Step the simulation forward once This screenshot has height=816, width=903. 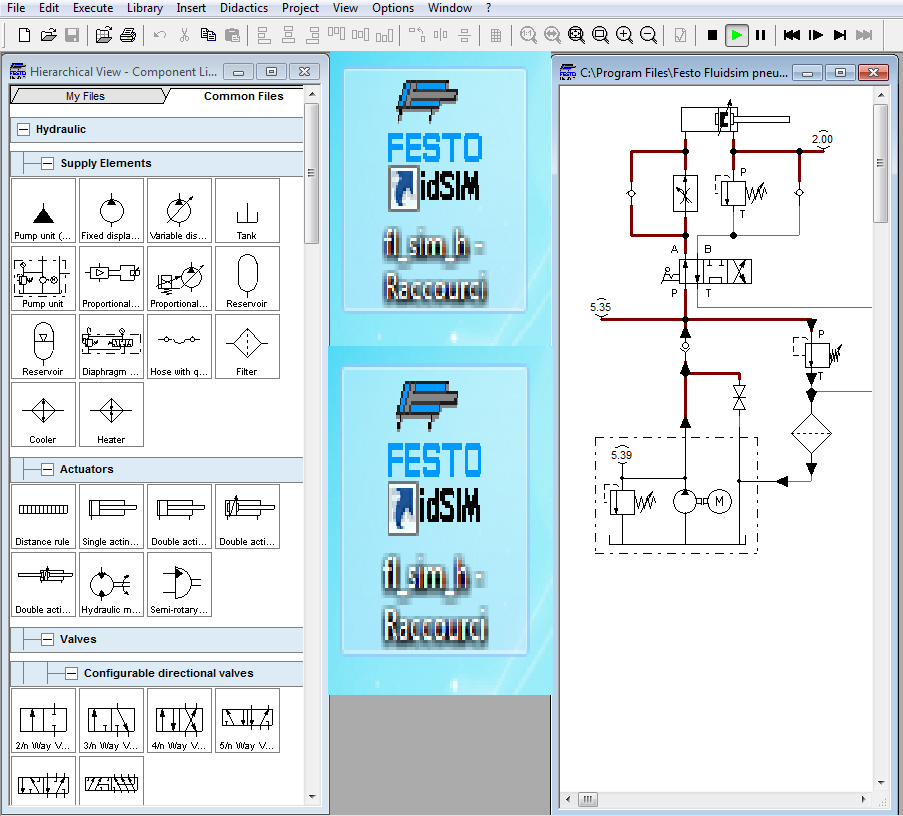[816, 35]
